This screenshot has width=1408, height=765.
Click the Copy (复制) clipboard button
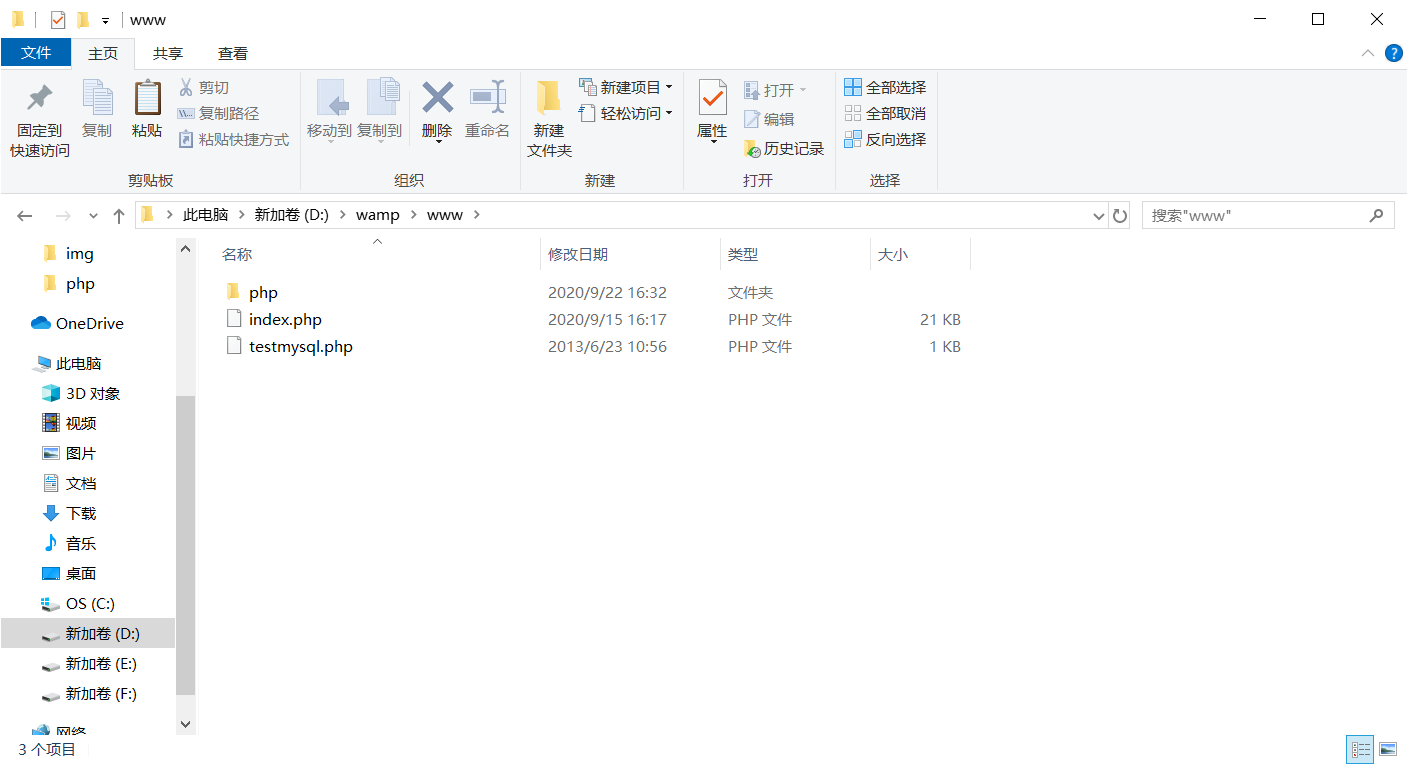[97, 109]
